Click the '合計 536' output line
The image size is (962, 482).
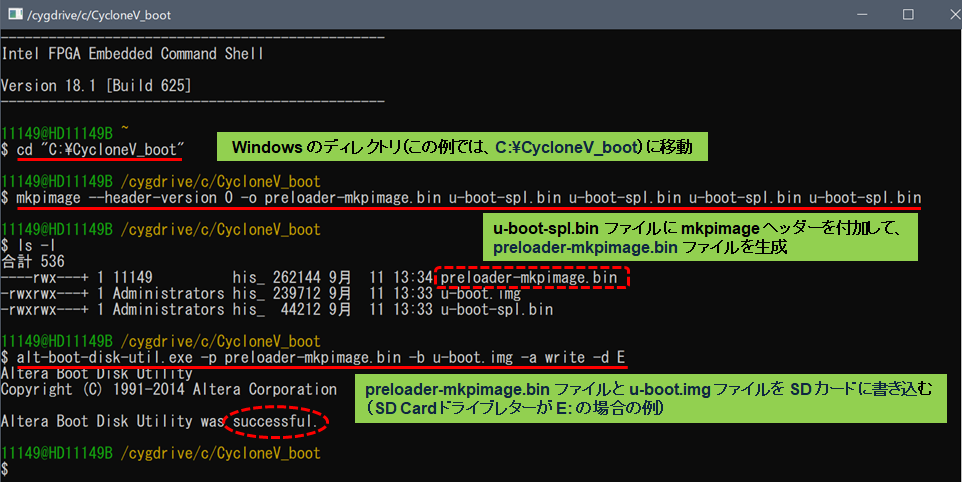tap(33, 261)
